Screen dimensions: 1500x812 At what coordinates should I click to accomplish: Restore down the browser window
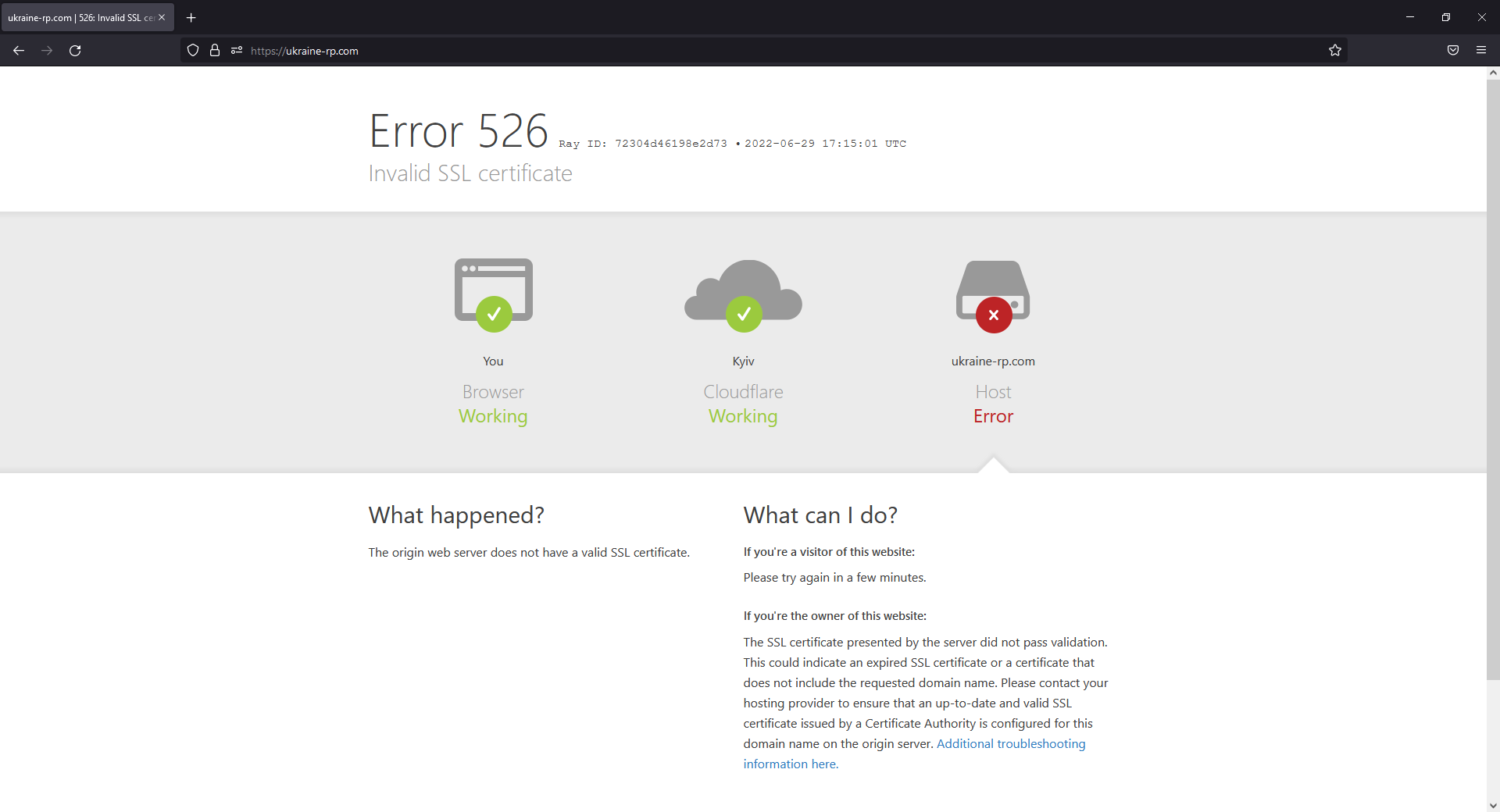tap(1446, 17)
